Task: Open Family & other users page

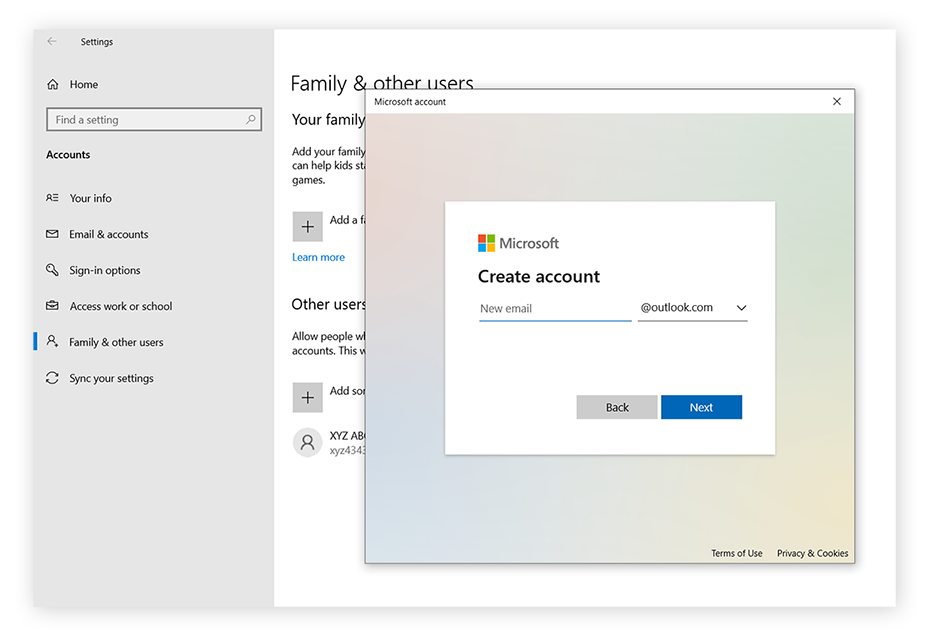Action: pyautogui.click(x=116, y=342)
